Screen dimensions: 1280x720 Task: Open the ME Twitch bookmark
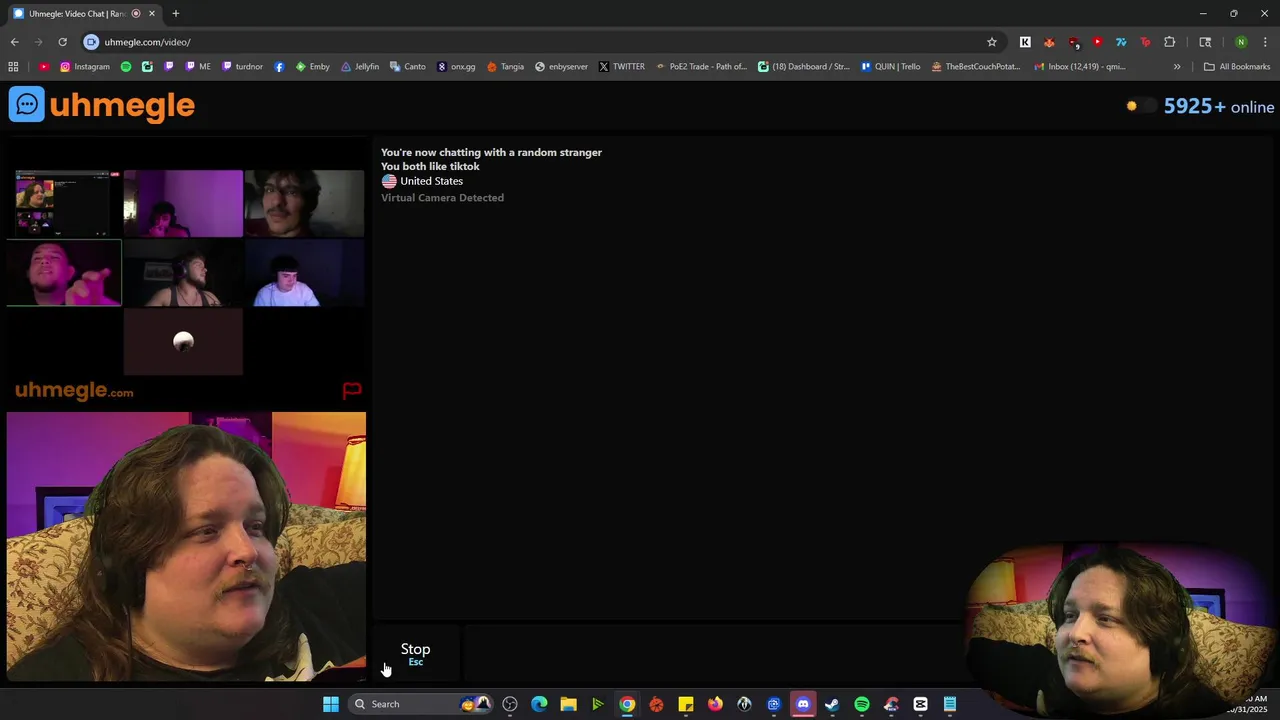[198, 67]
